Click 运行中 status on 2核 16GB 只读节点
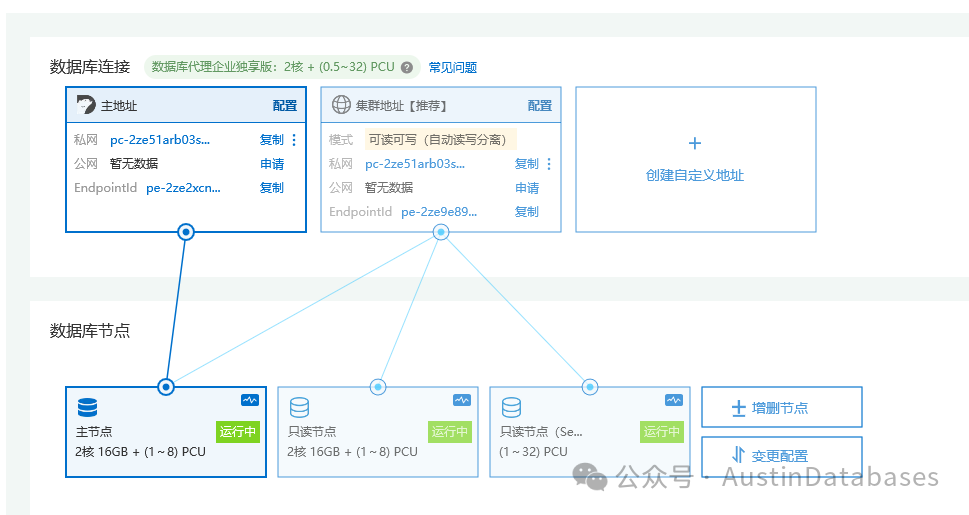969x515 pixels. (450, 432)
